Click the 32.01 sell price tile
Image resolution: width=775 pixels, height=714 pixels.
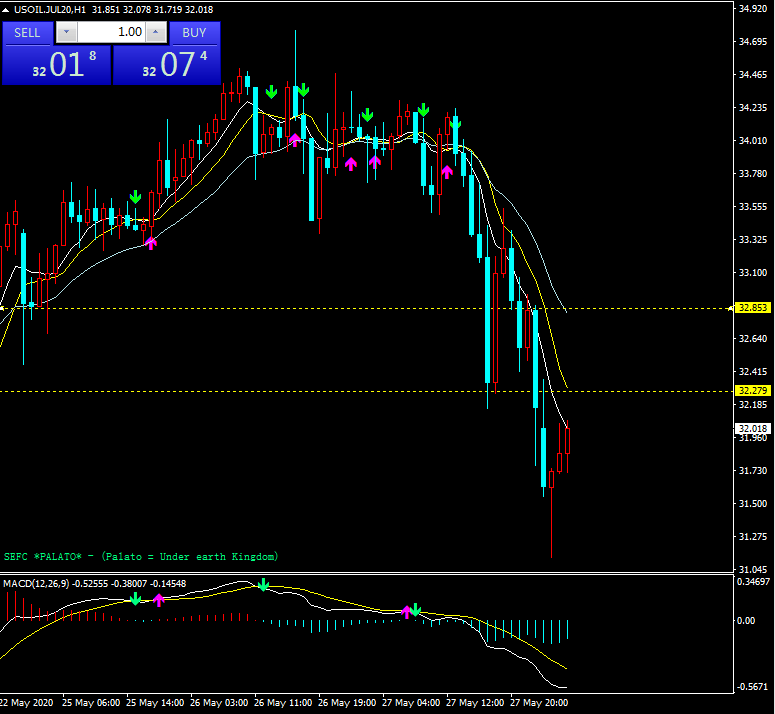(55, 66)
